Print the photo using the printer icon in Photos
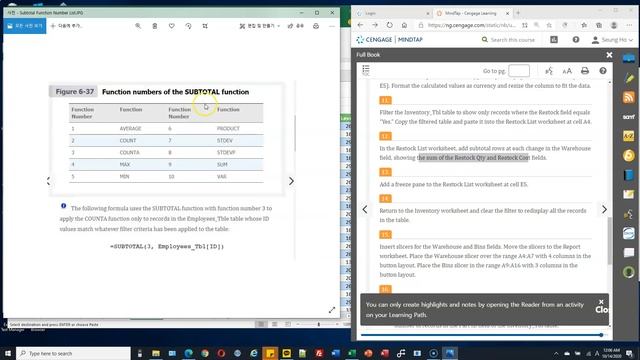The image size is (640, 360). [x=316, y=26]
